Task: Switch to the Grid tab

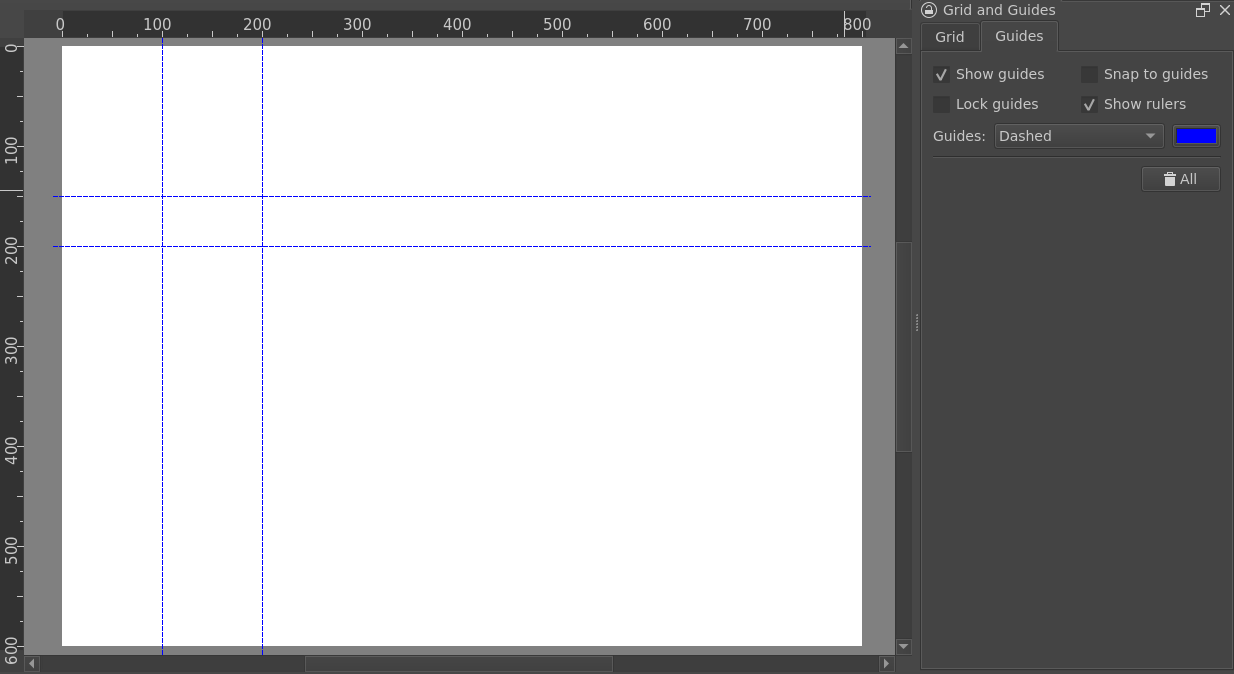Action: click(x=949, y=37)
